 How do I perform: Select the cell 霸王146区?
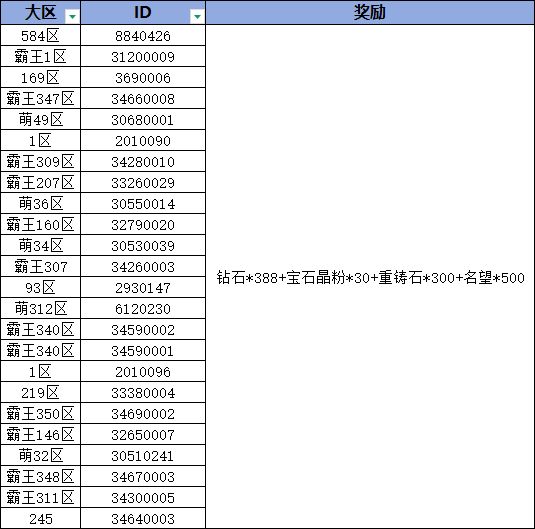[x=41, y=434]
